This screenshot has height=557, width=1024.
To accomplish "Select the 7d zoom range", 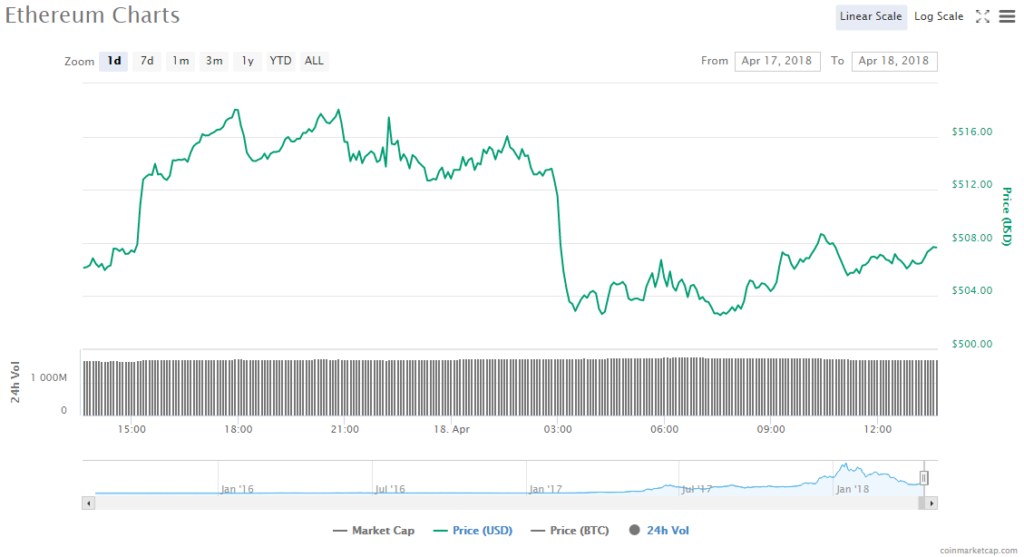I will click(x=147, y=61).
